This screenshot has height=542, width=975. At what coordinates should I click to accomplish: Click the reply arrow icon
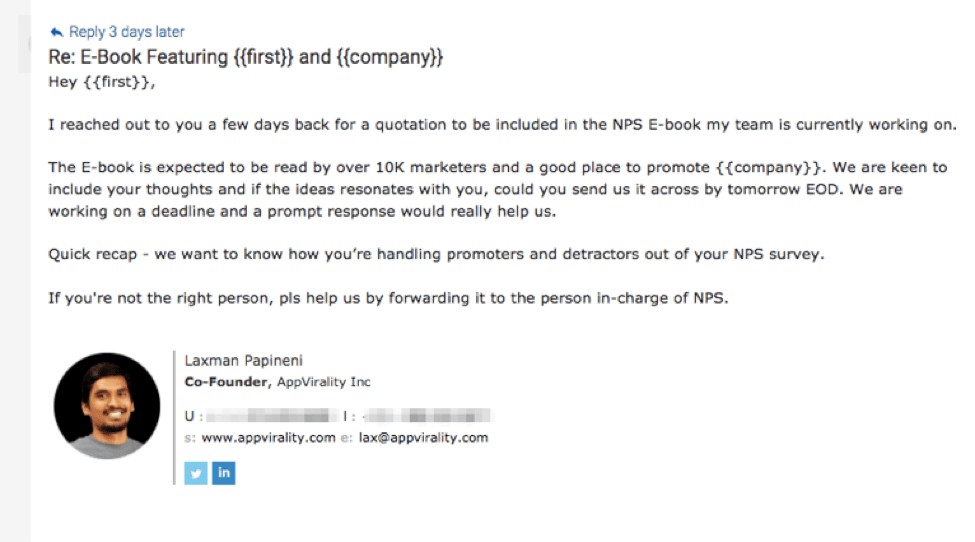click(x=56, y=32)
